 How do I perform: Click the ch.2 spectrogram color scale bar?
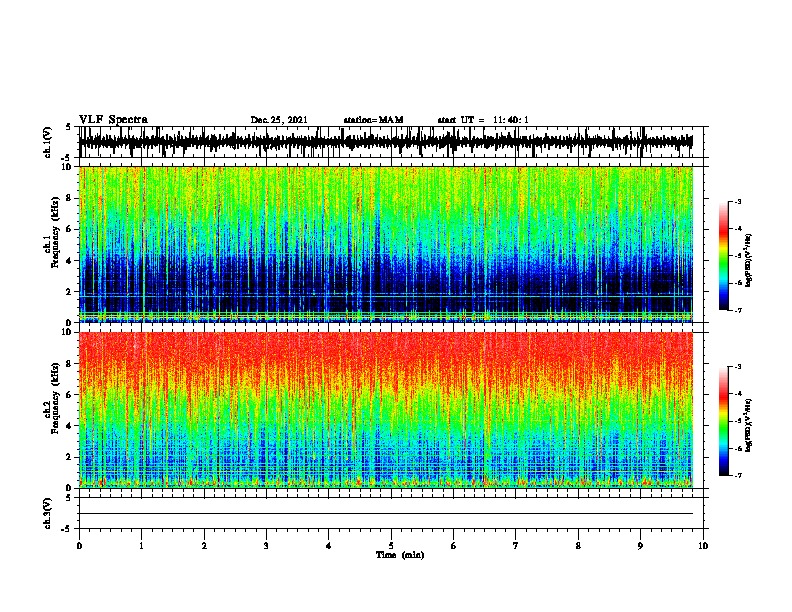click(723, 421)
